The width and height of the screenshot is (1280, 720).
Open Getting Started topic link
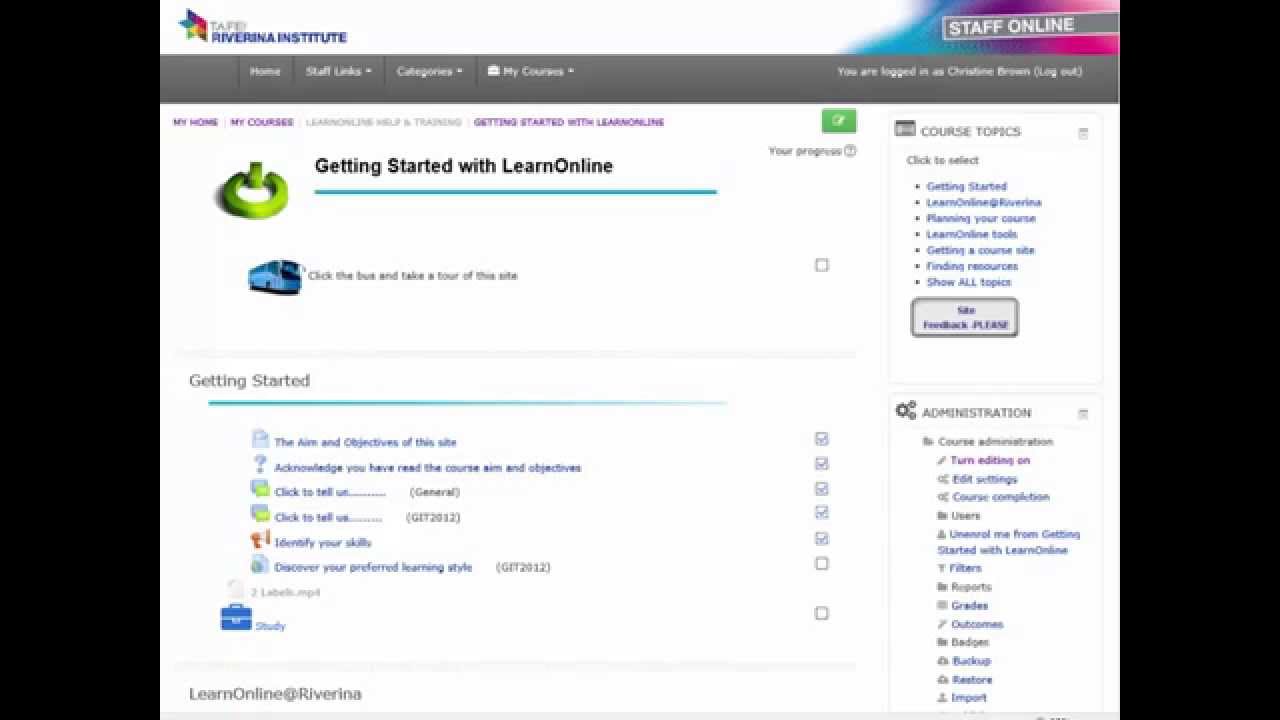(x=966, y=186)
